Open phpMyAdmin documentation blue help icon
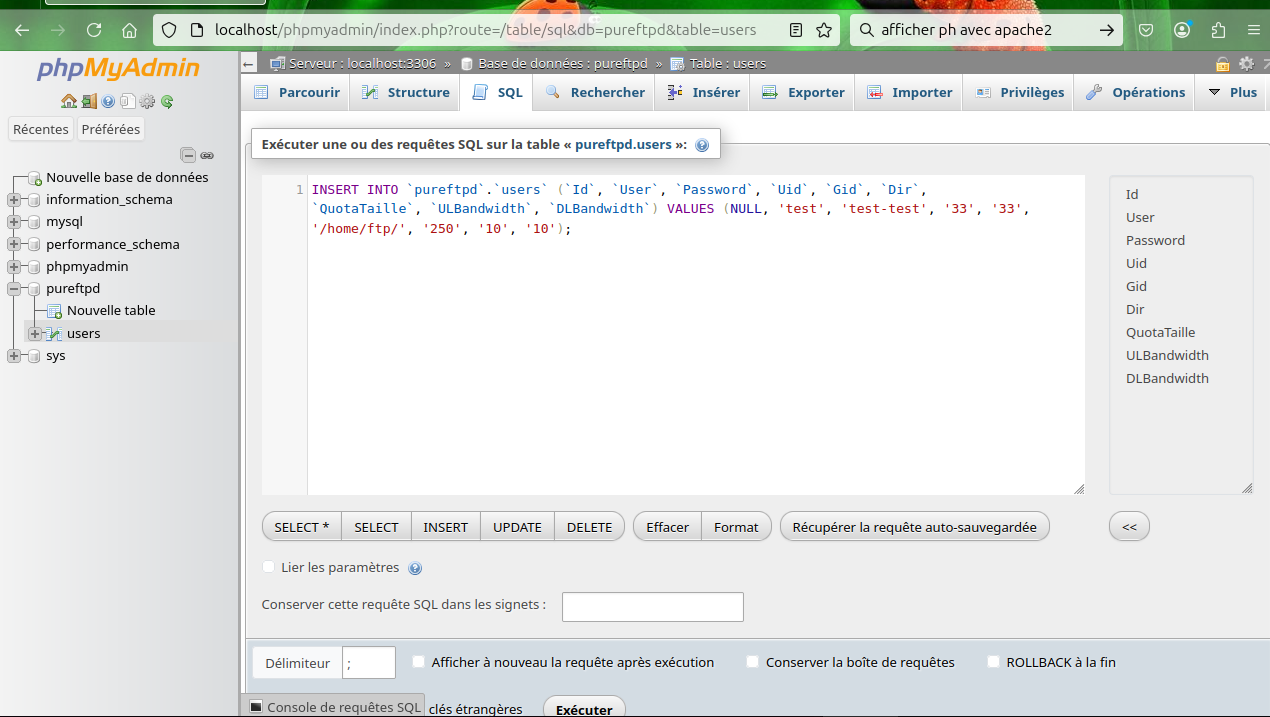This screenshot has height=717, width=1270. pos(108,101)
